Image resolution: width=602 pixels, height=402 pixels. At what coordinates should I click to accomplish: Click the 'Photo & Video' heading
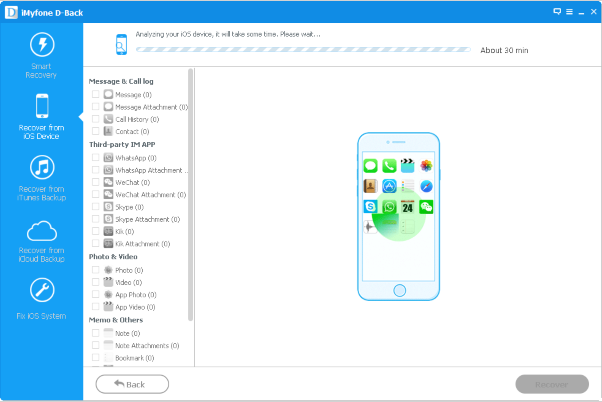(113, 257)
